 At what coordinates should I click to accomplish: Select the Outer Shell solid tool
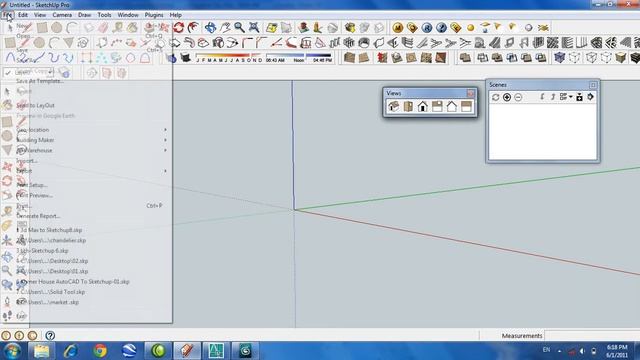465,58
